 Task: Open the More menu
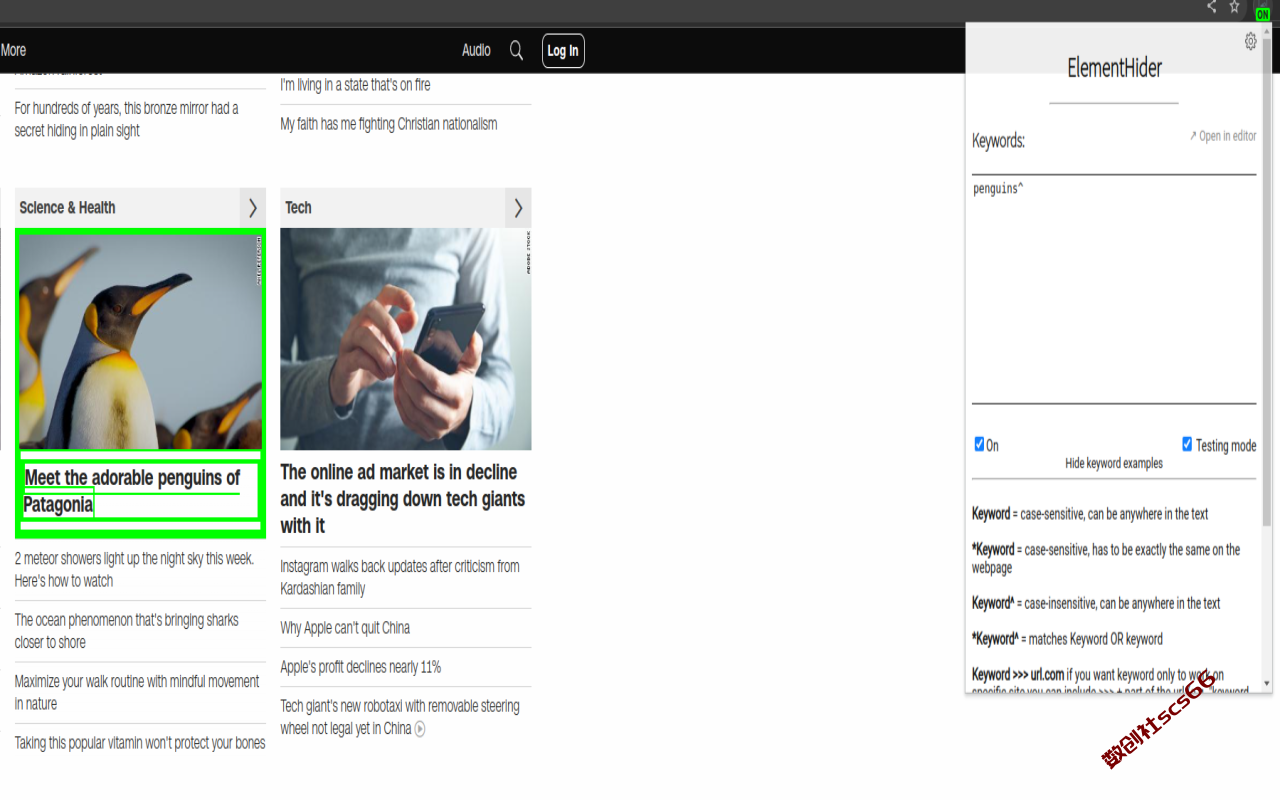[x=13, y=50]
